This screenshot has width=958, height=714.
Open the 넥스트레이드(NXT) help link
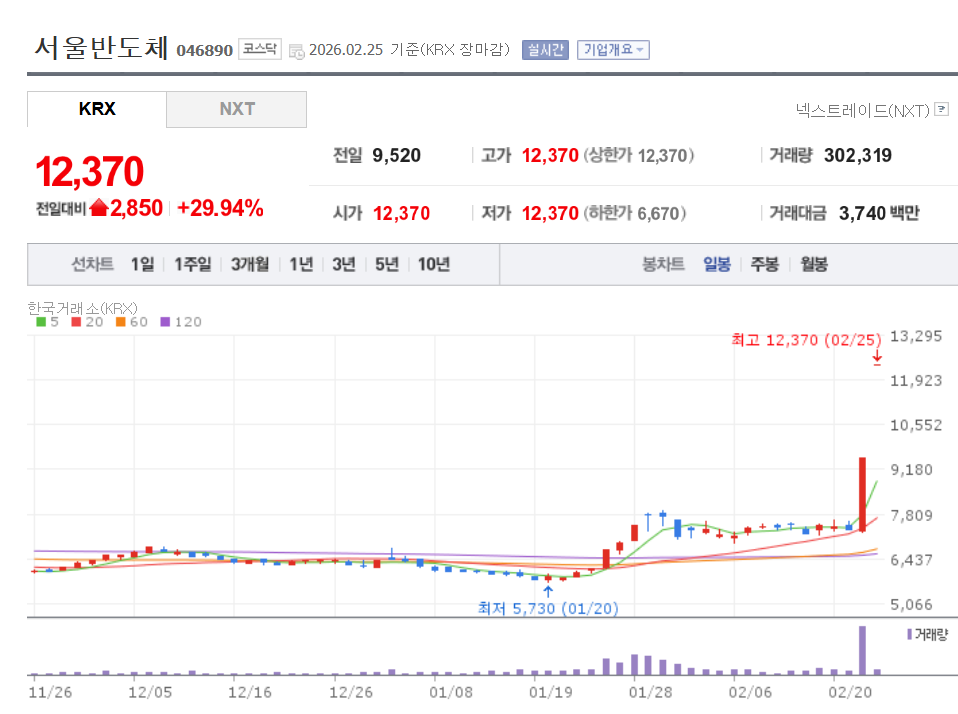point(862,111)
